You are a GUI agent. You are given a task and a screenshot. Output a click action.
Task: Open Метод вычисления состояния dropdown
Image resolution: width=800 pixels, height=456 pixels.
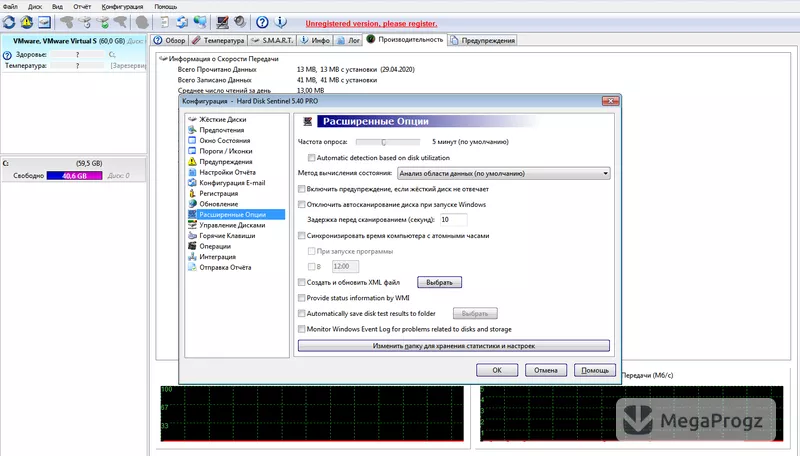pos(503,173)
